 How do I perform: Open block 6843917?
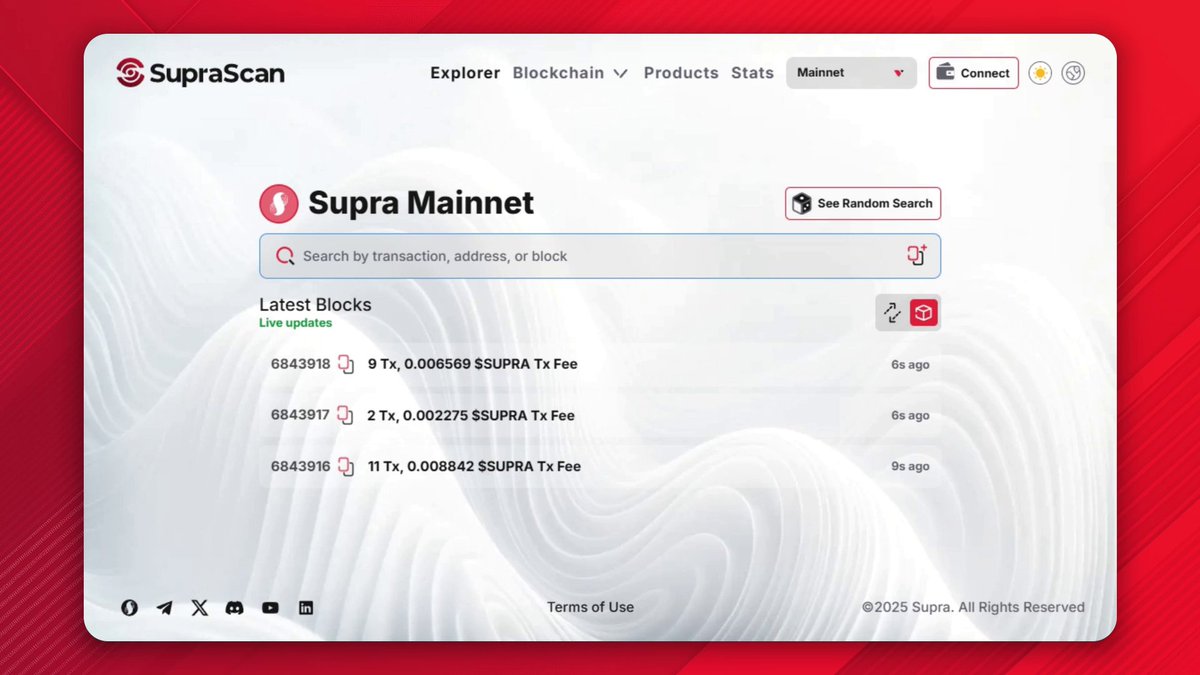[300, 415]
